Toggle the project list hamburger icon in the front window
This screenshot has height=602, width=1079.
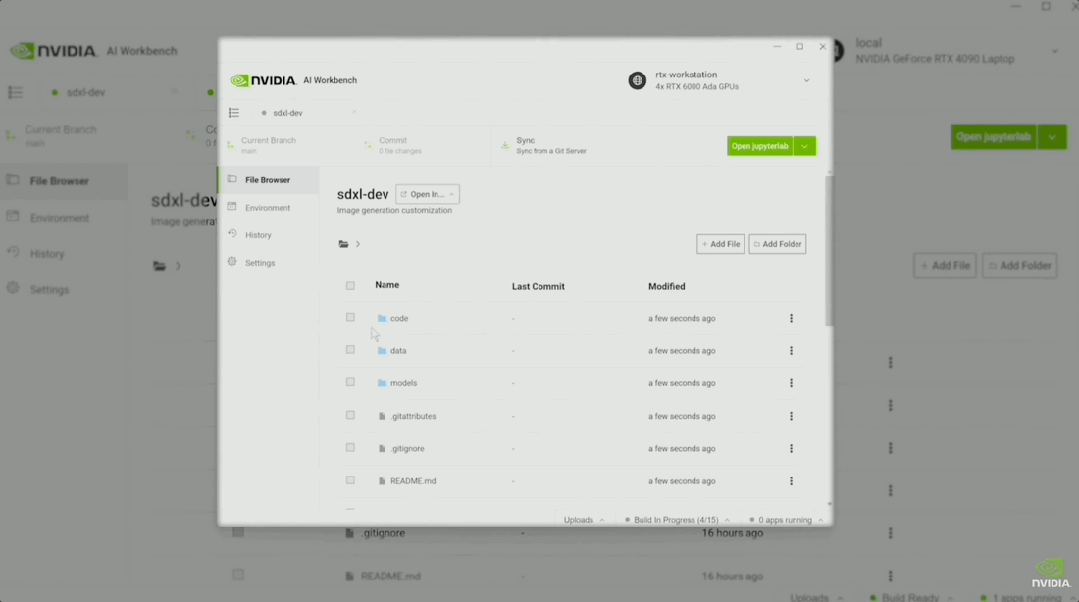[234, 113]
